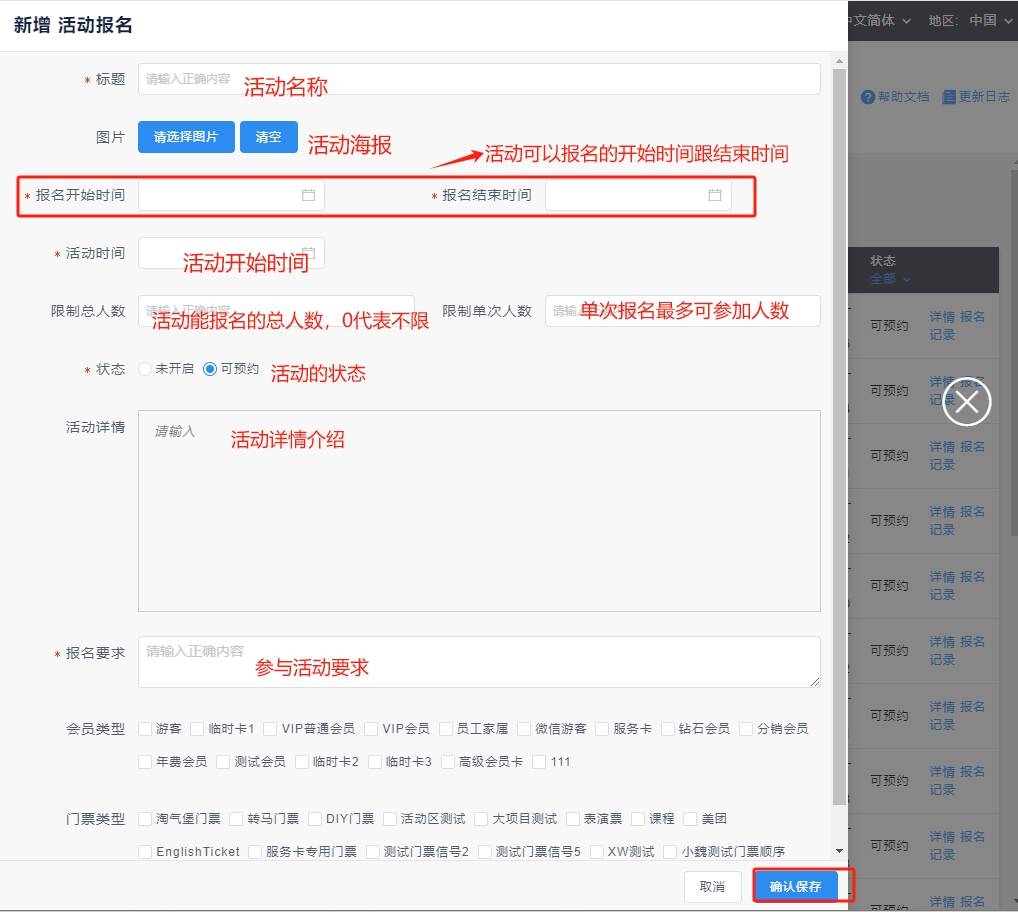Image resolution: width=1018 pixels, height=912 pixels.
Task: Open calendar icon in 报名结束时间 field
Action: (x=715, y=196)
